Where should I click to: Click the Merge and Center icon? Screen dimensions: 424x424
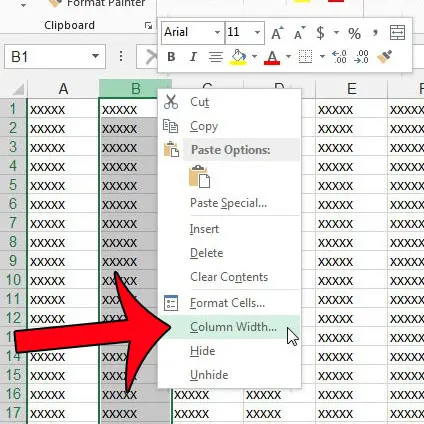pos(397,33)
